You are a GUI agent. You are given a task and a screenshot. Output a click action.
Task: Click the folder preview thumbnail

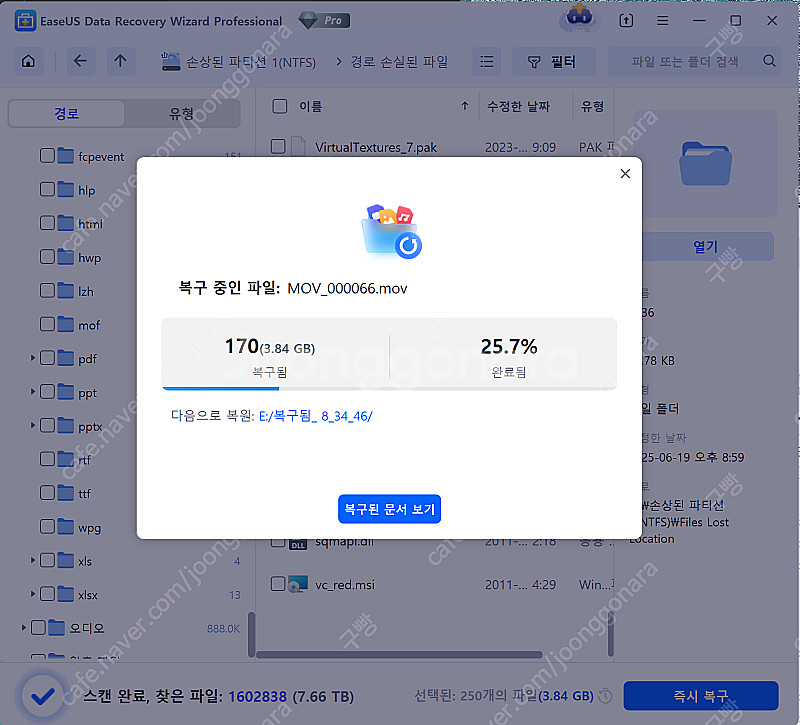(x=706, y=164)
